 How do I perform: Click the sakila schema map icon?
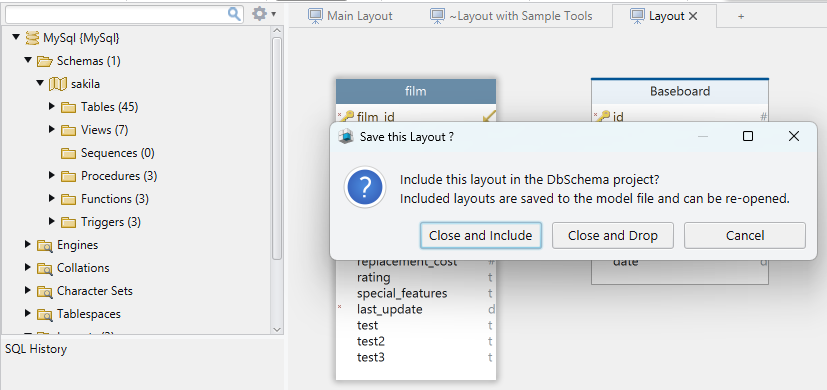point(57,84)
